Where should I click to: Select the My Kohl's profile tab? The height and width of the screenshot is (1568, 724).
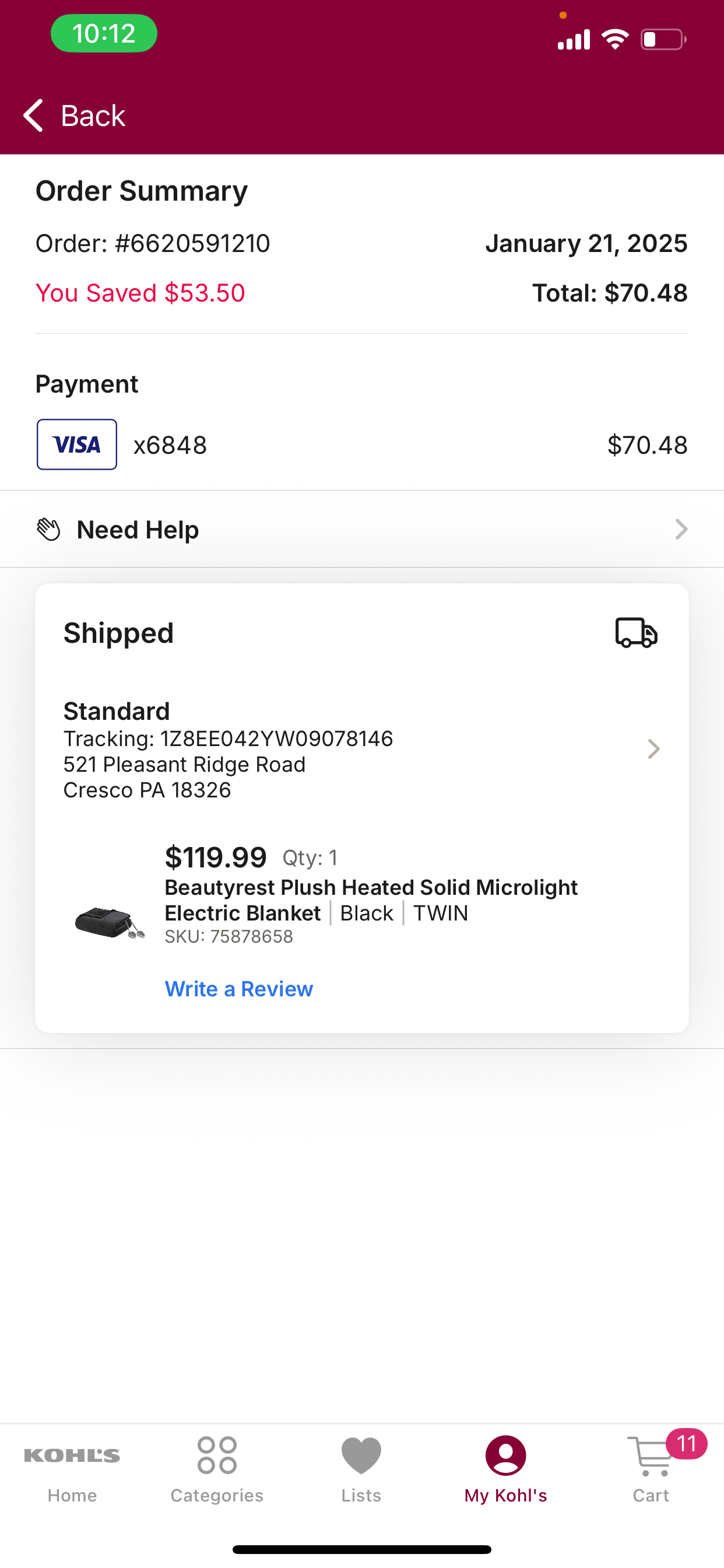(x=505, y=1468)
